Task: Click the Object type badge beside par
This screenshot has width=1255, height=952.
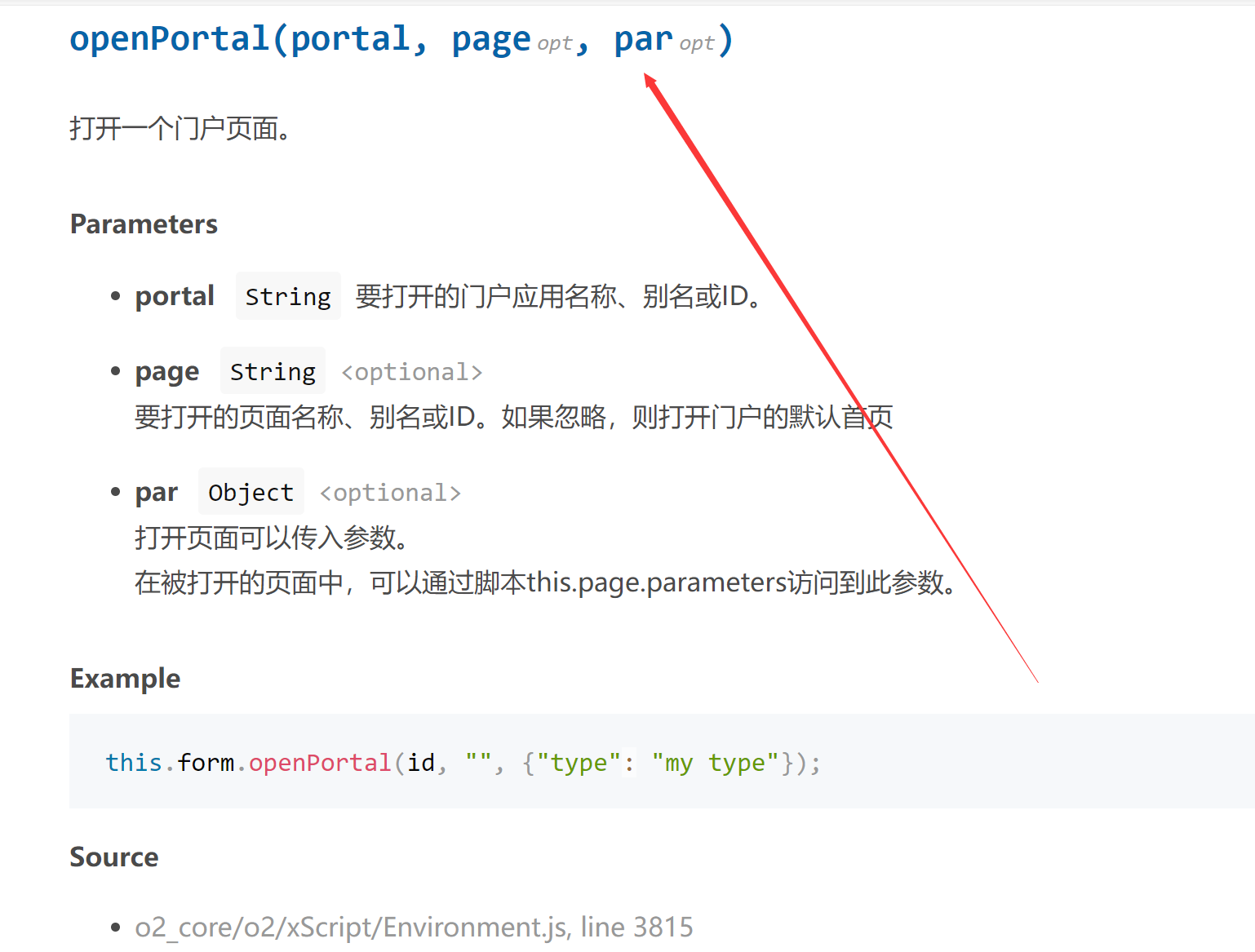Action: (251, 492)
